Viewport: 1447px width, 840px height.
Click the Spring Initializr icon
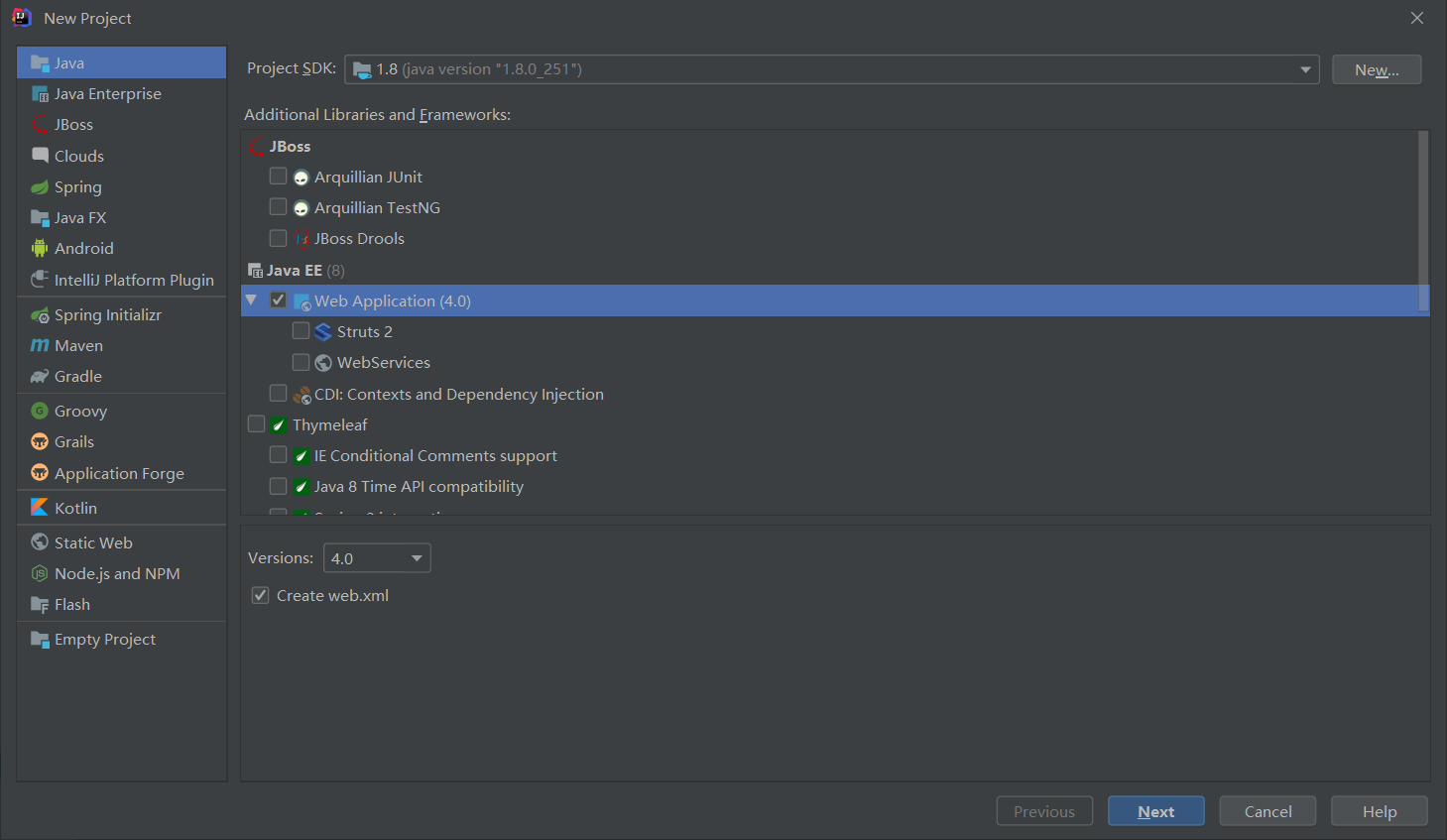pos(40,315)
